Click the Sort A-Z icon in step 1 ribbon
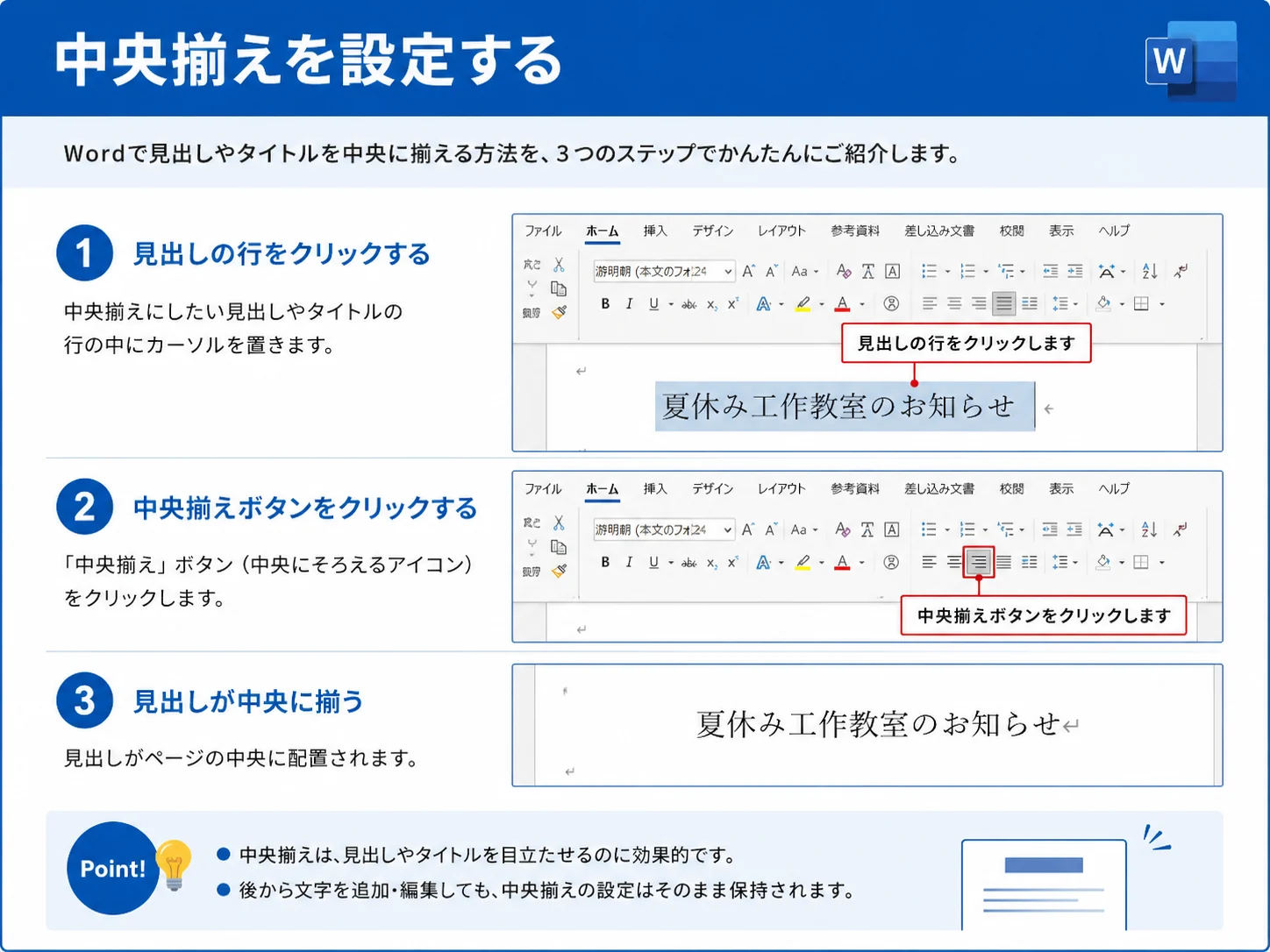The height and width of the screenshot is (952, 1270). pyautogui.click(x=1150, y=272)
